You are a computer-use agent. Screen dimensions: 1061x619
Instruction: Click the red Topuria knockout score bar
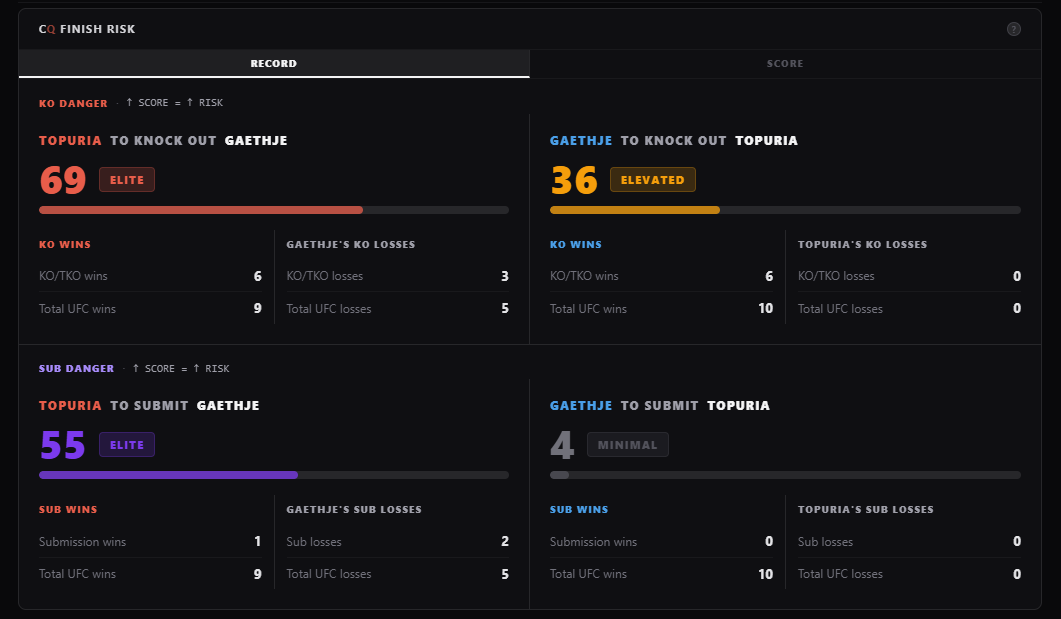(273, 210)
